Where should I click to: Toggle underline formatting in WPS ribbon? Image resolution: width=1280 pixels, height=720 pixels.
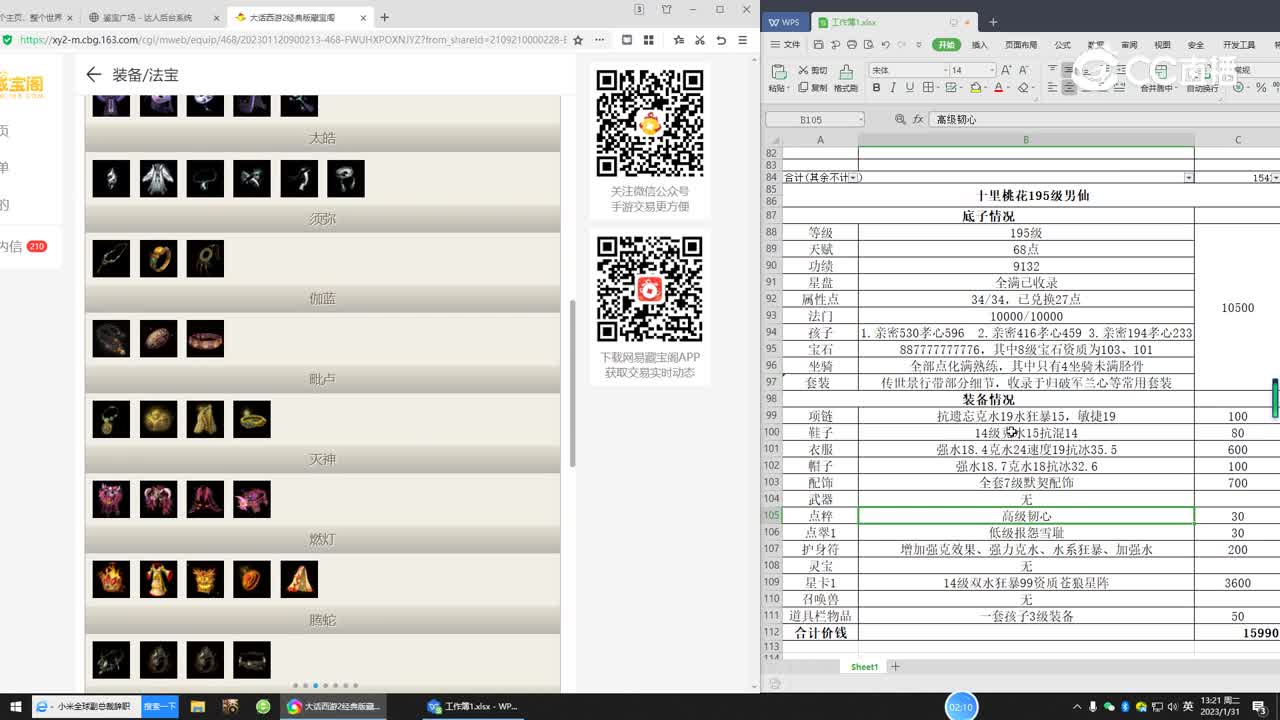click(x=910, y=88)
